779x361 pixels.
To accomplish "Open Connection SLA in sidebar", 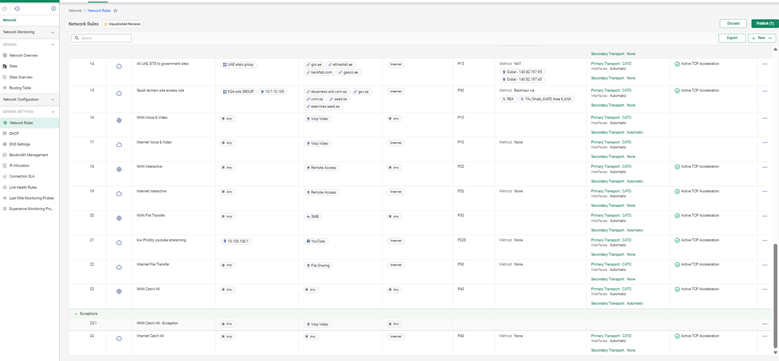I will tap(22, 176).
